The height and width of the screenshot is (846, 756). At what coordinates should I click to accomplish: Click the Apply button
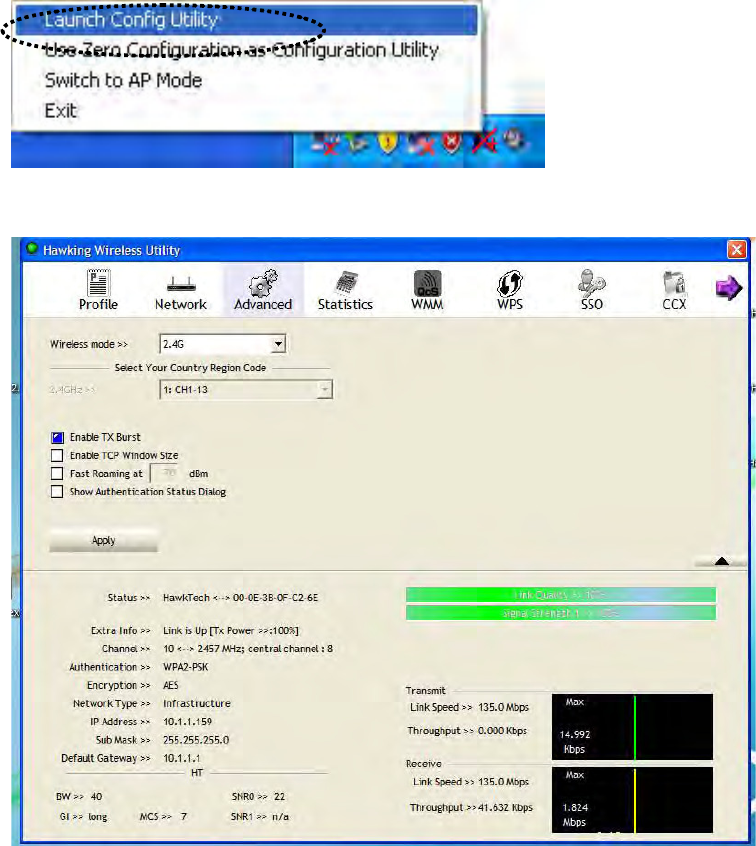[x=104, y=540]
